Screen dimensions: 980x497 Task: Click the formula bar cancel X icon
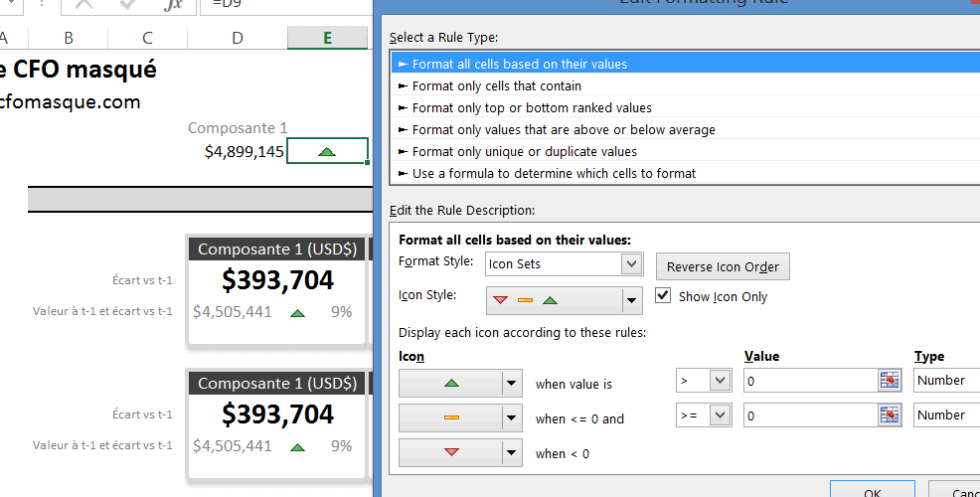84,4
